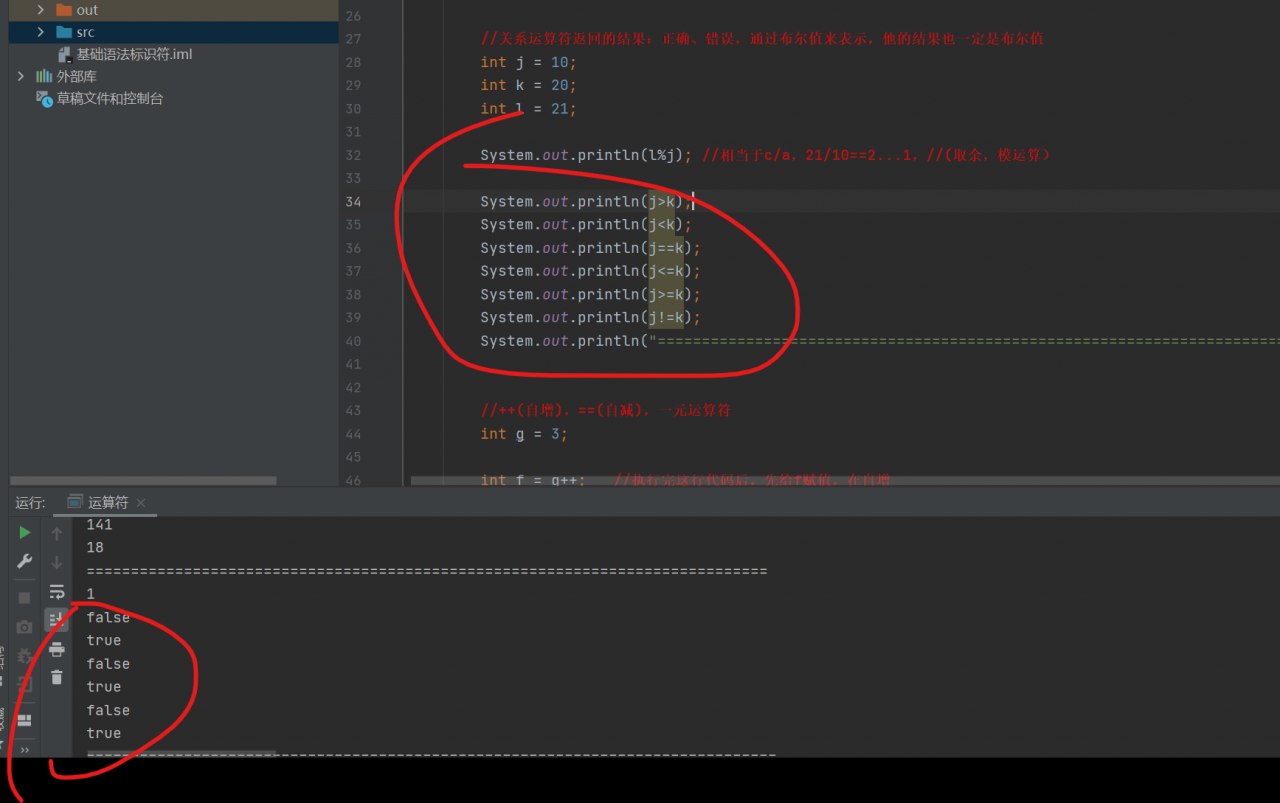Click the console output line '141'
The width and height of the screenshot is (1280, 803).
point(100,524)
